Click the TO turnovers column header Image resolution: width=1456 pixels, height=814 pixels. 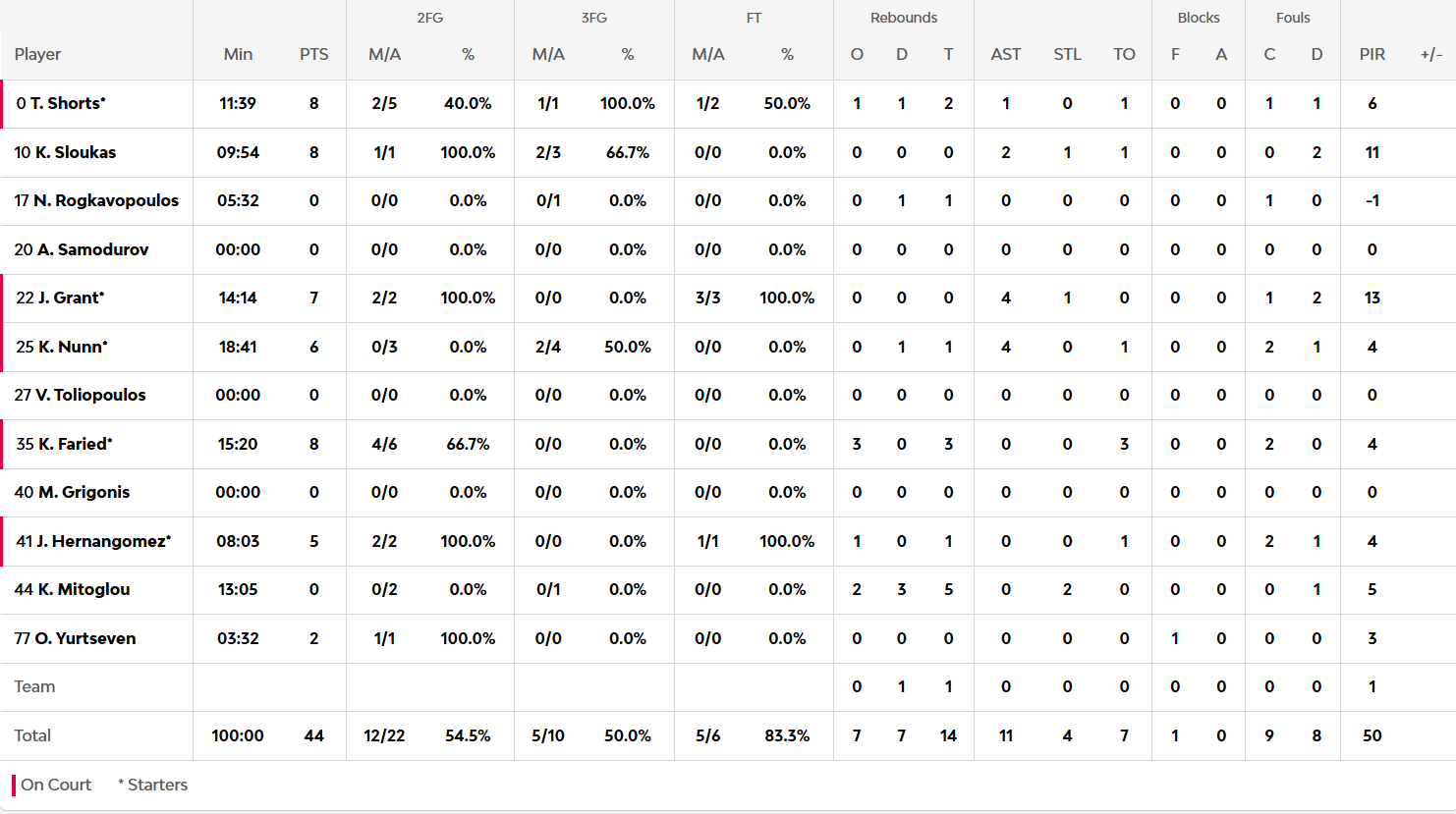[1124, 54]
